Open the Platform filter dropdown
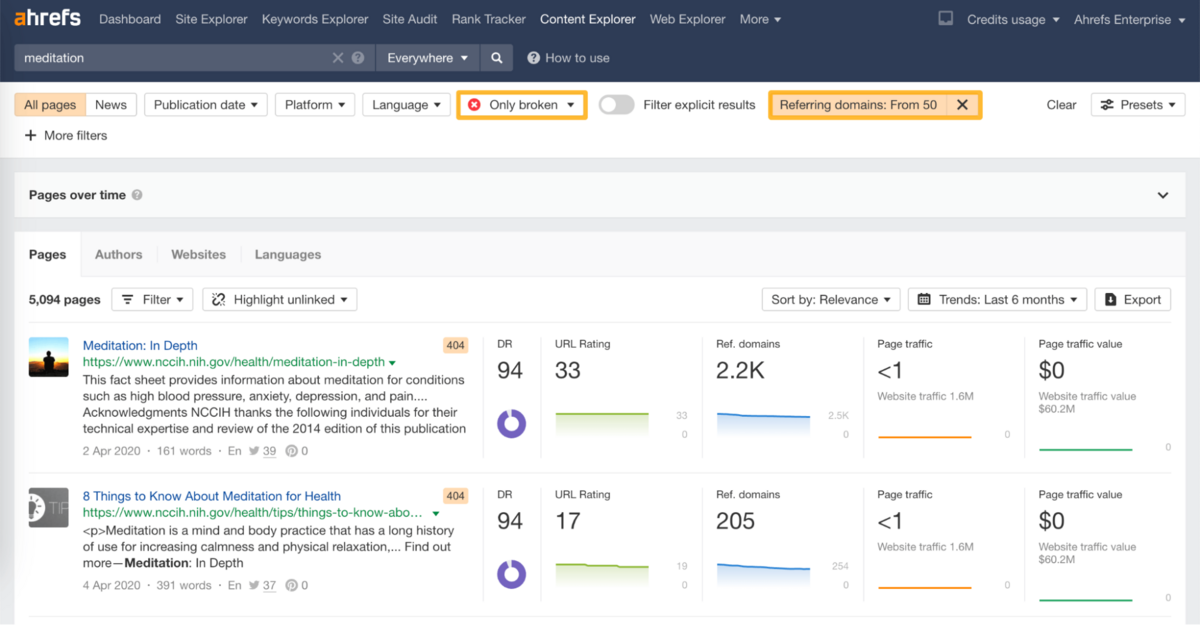The width and height of the screenshot is (1200, 625). tap(314, 105)
